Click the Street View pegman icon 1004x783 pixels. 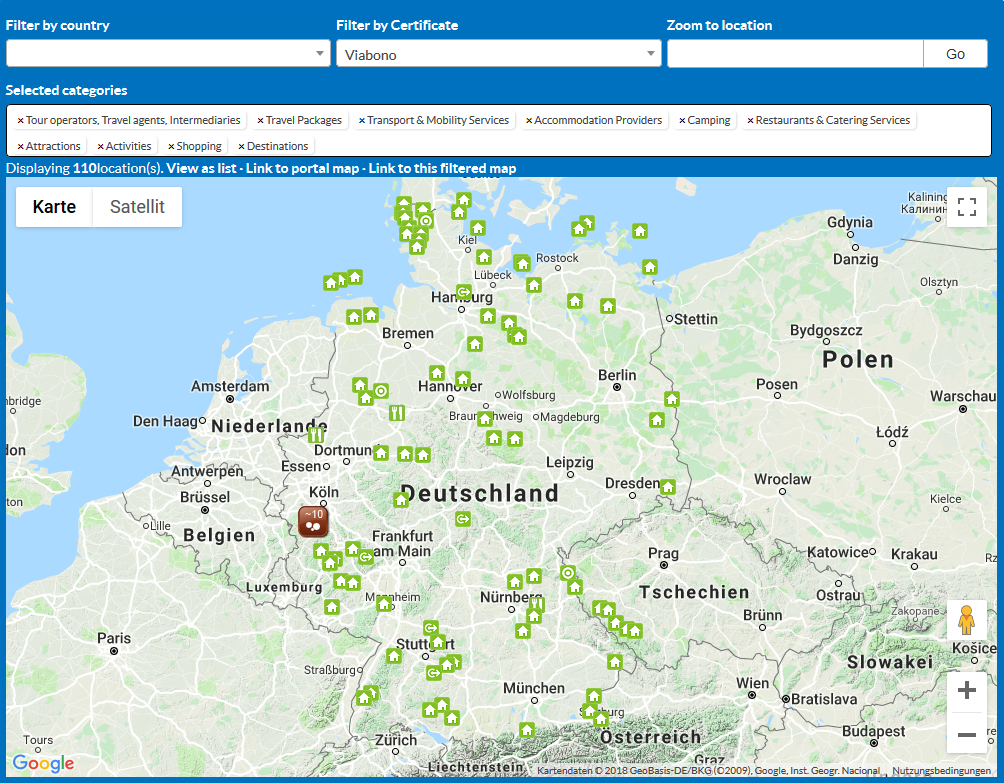(x=966, y=620)
